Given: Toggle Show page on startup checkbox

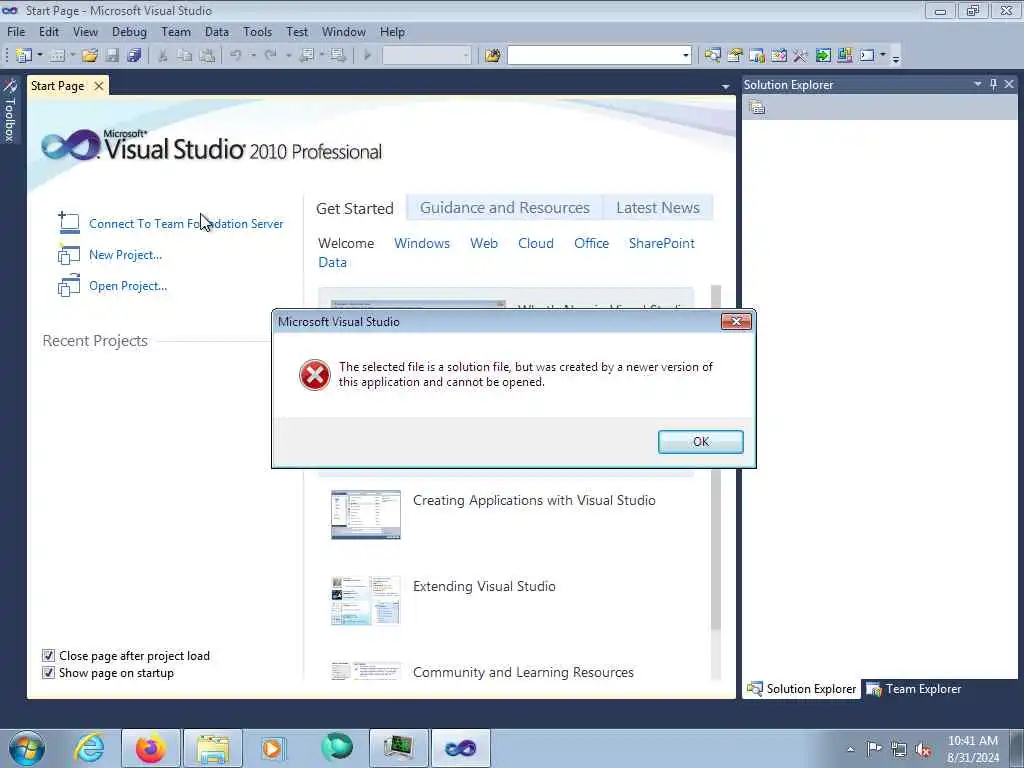Looking at the screenshot, I should pyautogui.click(x=48, y=673).
